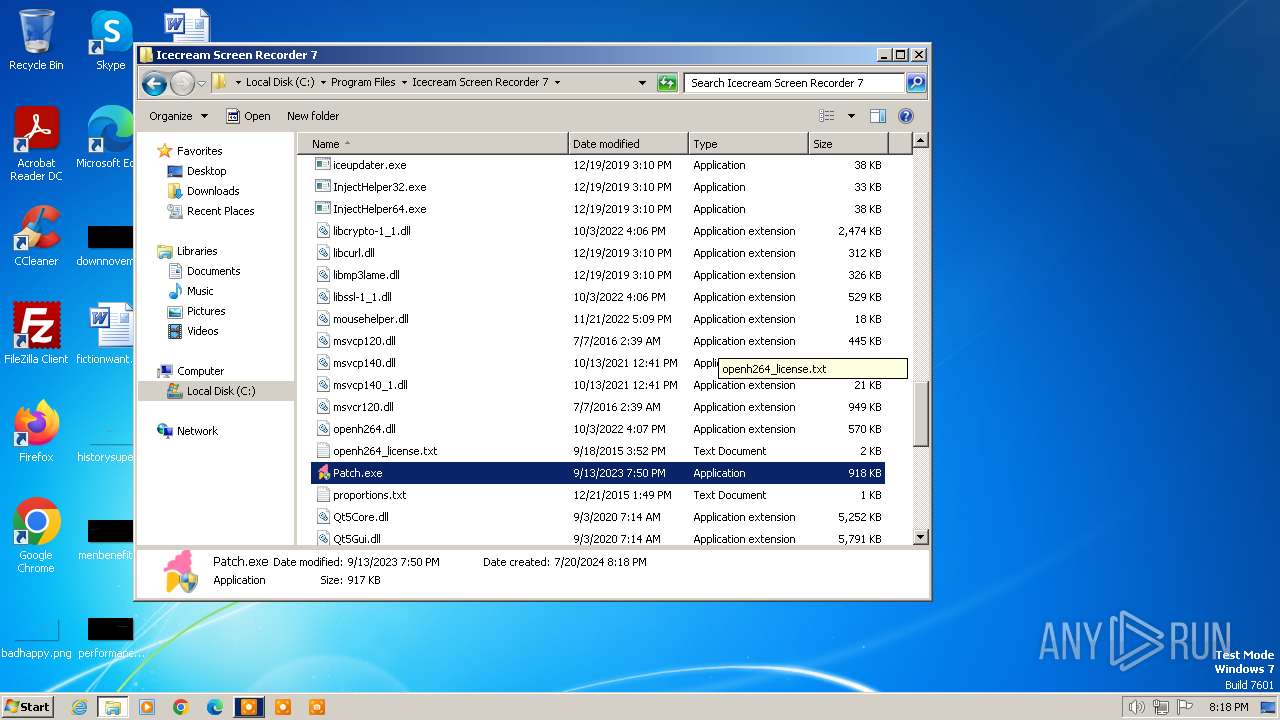Sort by Date modified column
Image resolution: width=1280 pixels, height=720 pixels.
tap(628, 144)
